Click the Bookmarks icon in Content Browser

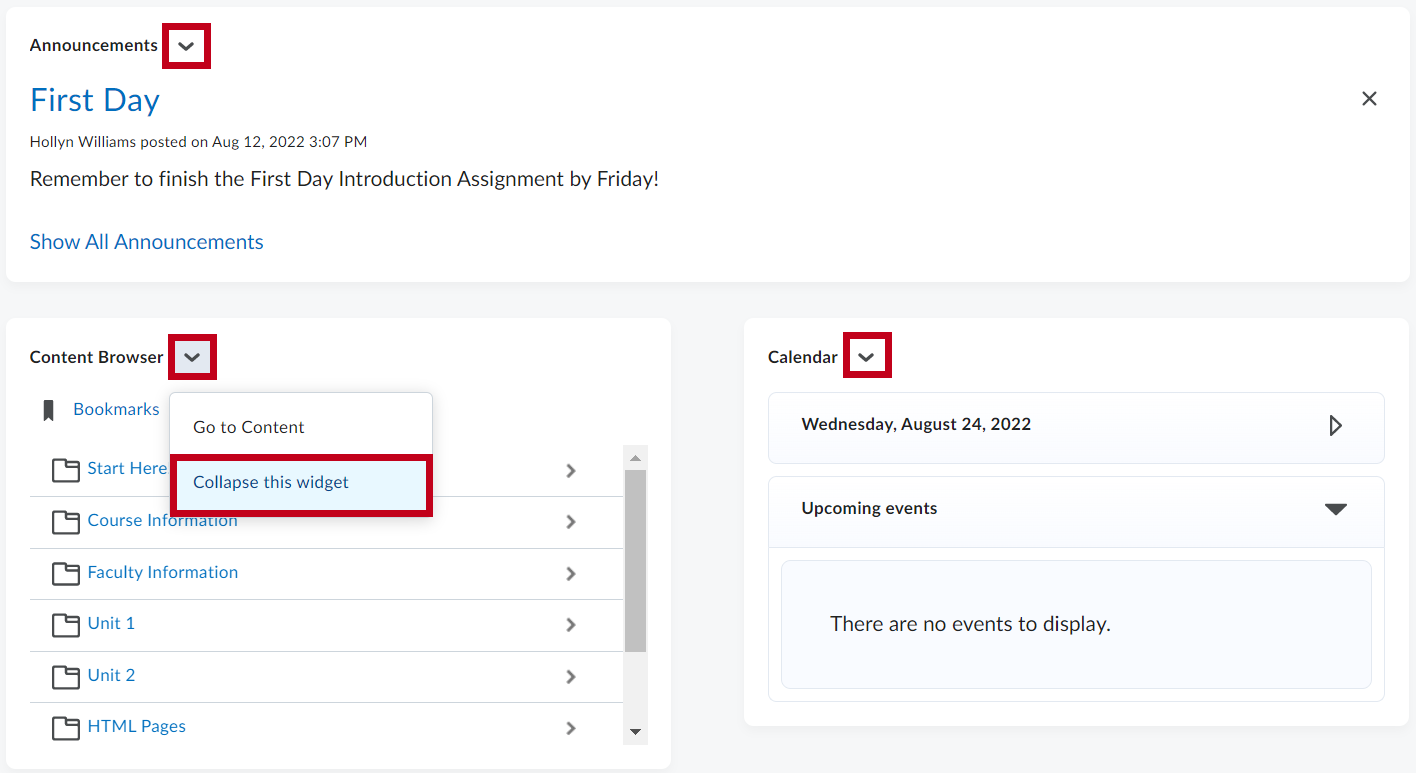coord(49,408)
